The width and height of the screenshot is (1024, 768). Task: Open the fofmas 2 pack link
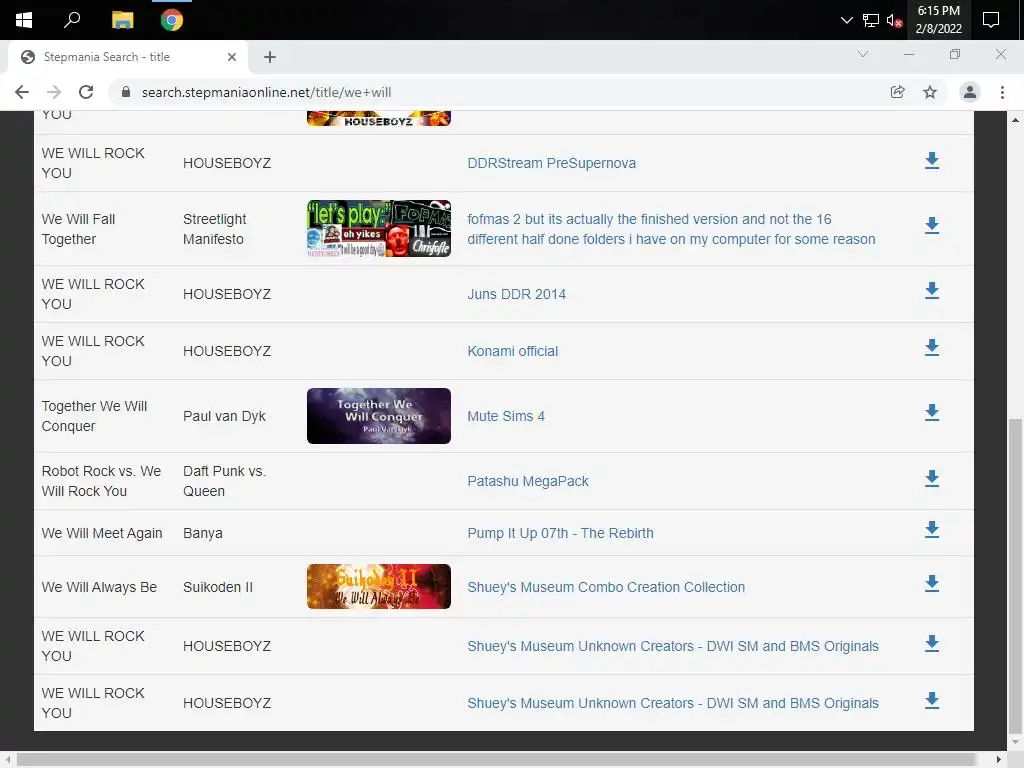click(671, 229)
